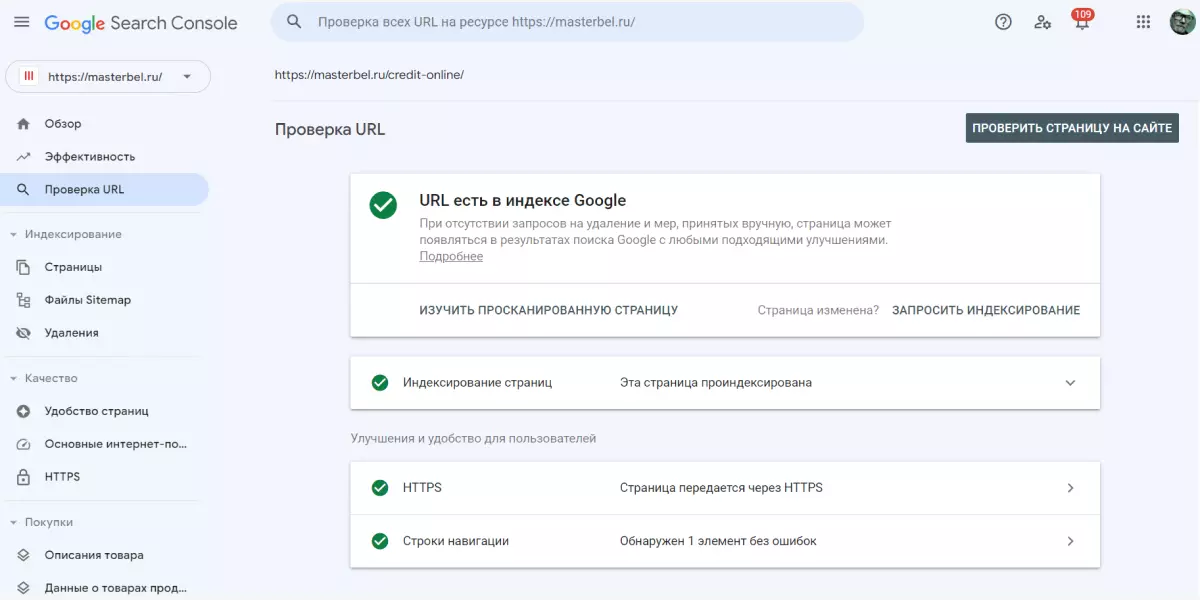Click the large green checkmark of indexed URL
Viewport: 1200px width, 600px height.
(383, 205)
